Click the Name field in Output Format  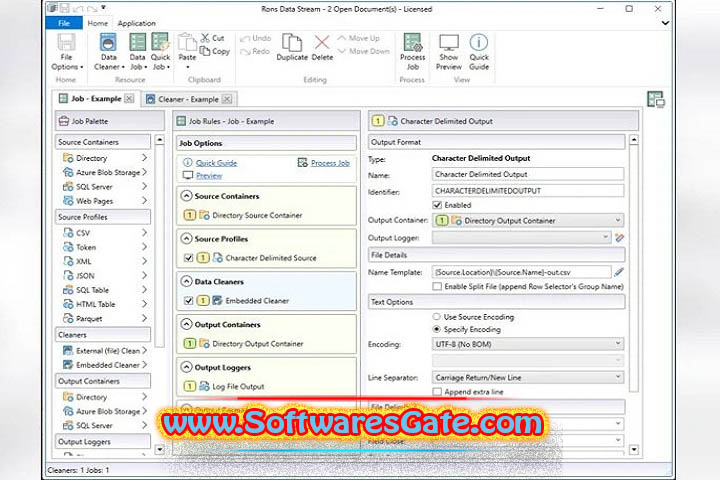pyautogui.click(x=528, y=174)
